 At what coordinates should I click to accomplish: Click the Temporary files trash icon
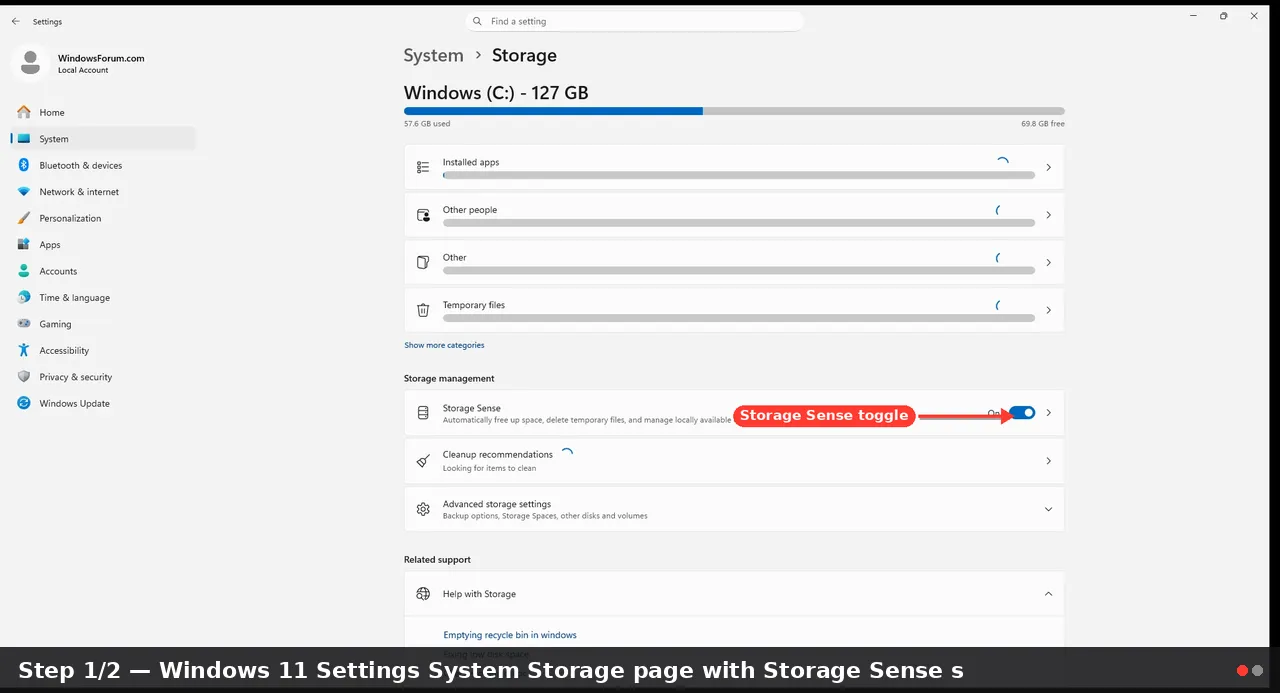tap(423, 310)
